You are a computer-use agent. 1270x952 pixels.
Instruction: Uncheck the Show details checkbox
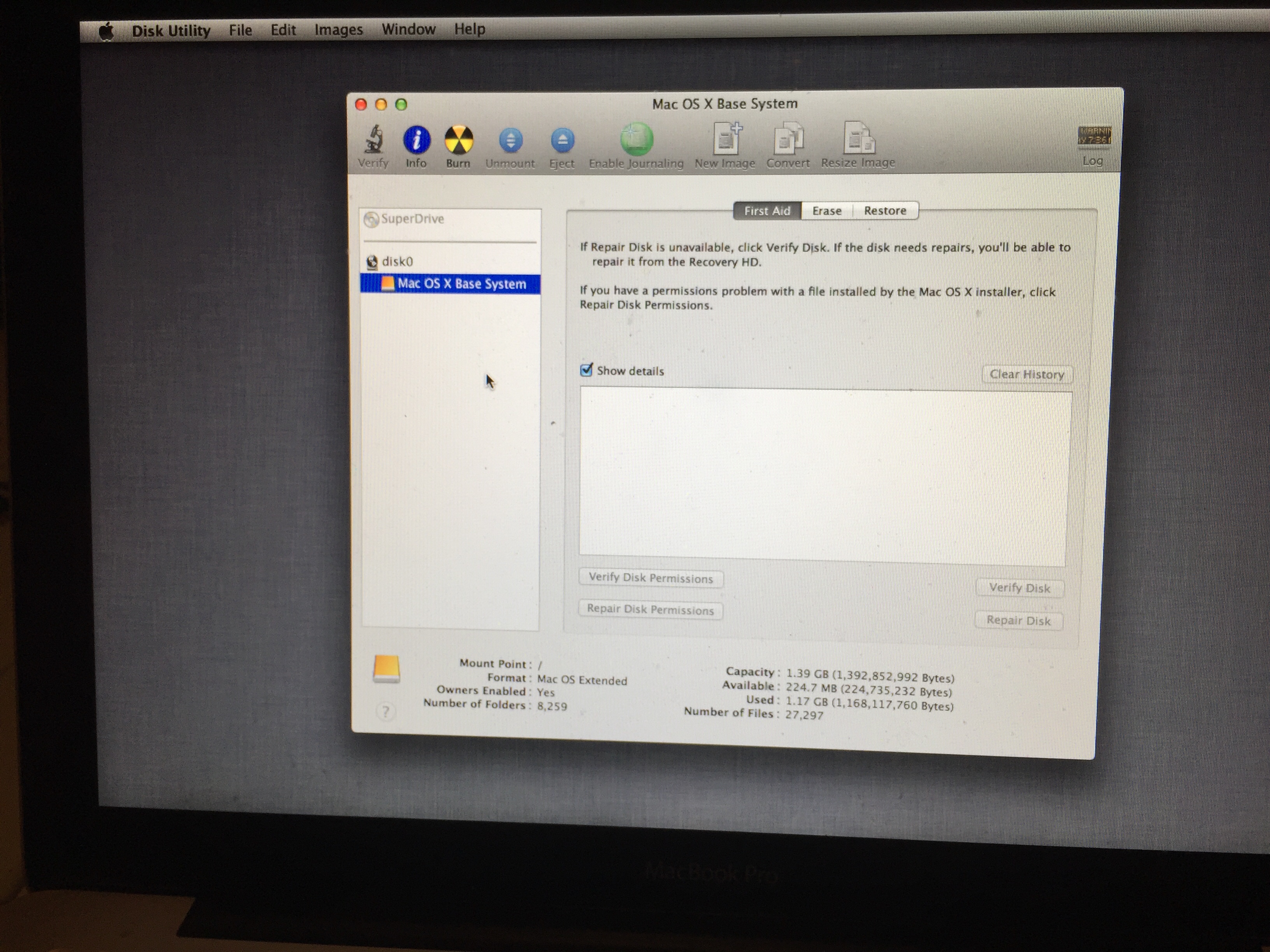[586, 370]
